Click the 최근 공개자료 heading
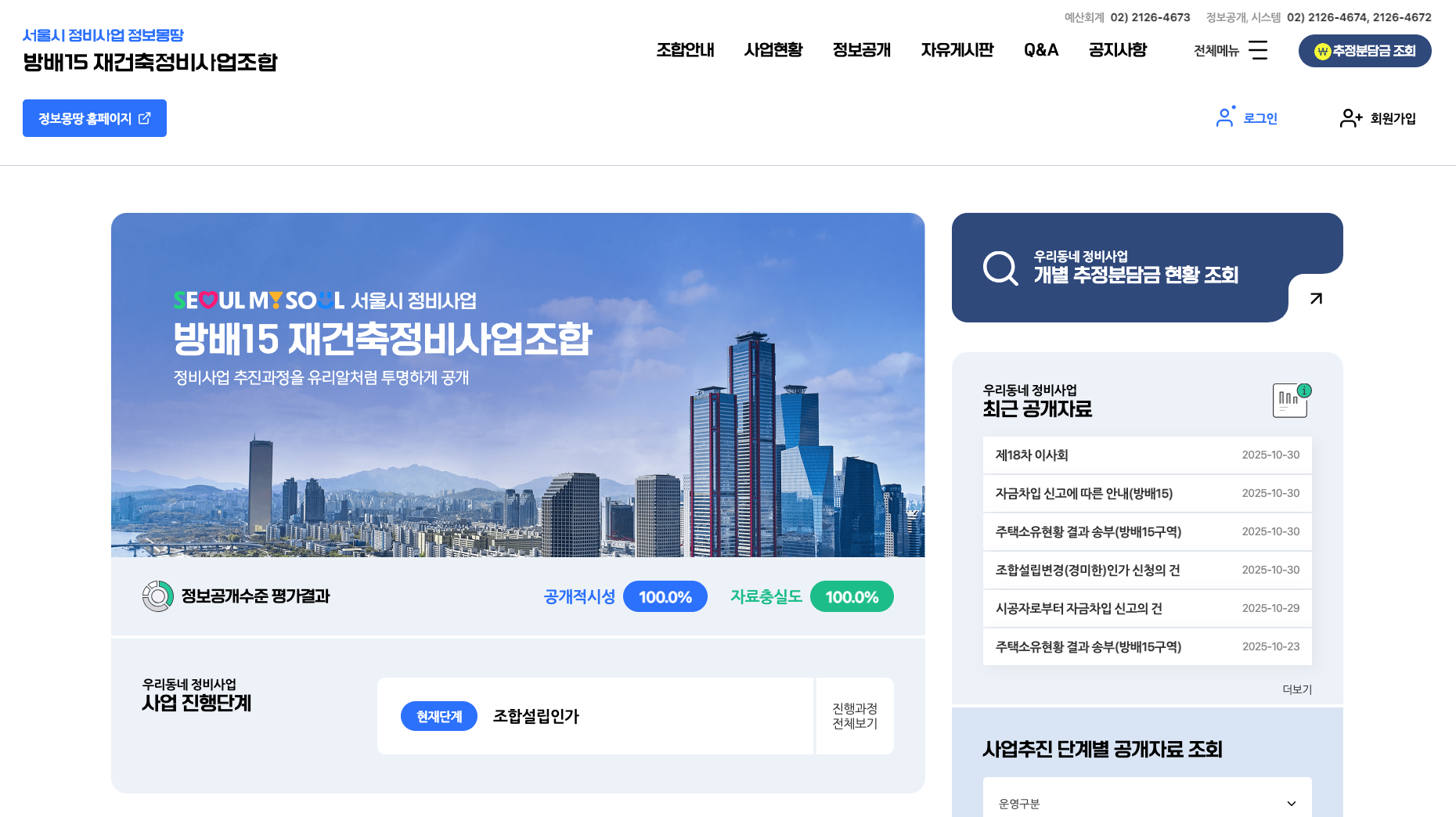The width and height of the screenshot is (1456, 817). click(x=1037, y=408)
